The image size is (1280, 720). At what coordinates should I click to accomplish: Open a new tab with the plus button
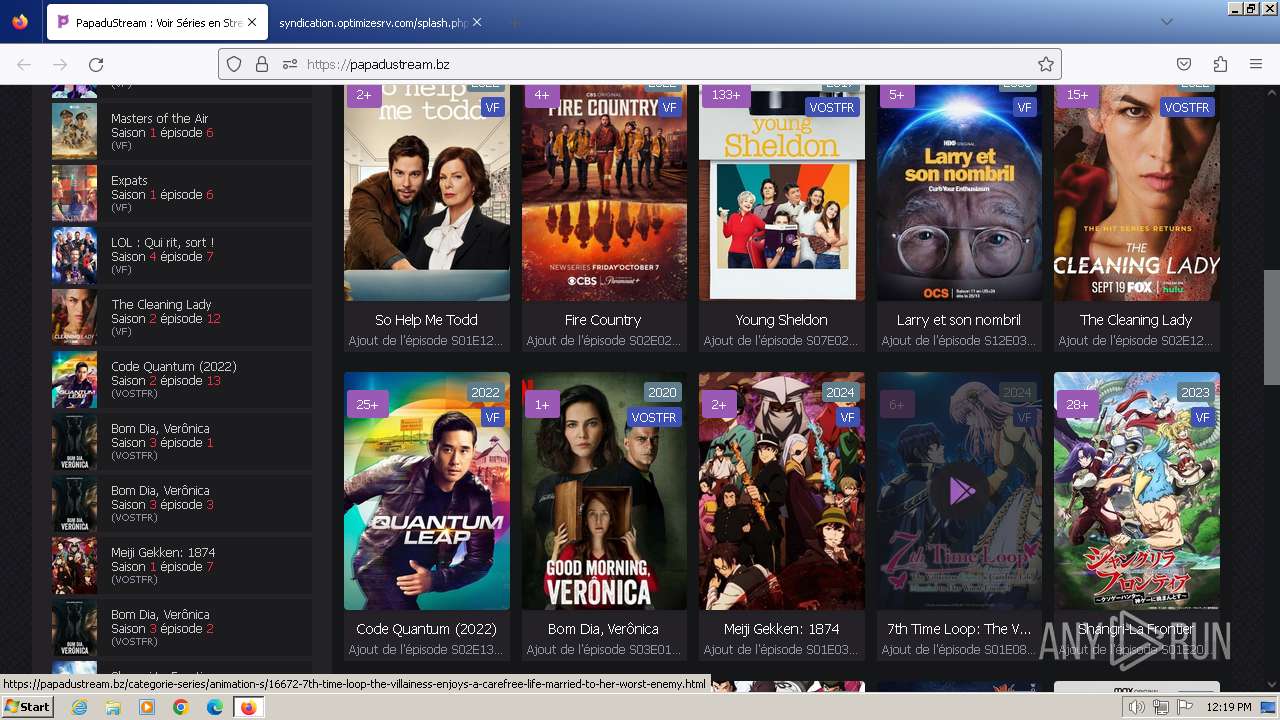pos(515,22)
